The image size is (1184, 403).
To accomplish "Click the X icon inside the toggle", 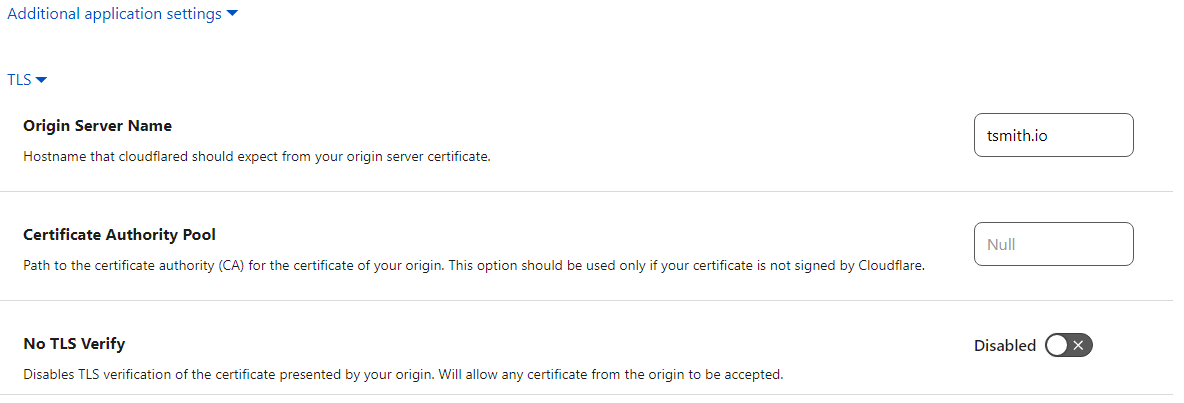I will click(x=1078, y=345).
